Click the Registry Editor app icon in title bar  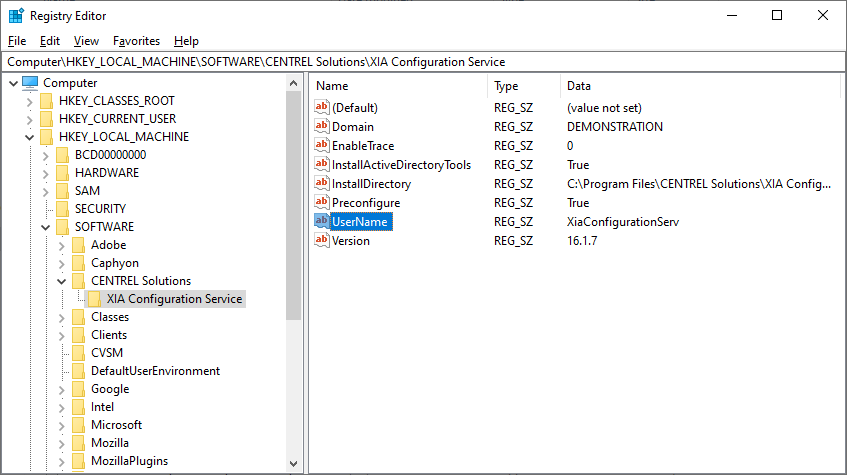coord(16,16)
